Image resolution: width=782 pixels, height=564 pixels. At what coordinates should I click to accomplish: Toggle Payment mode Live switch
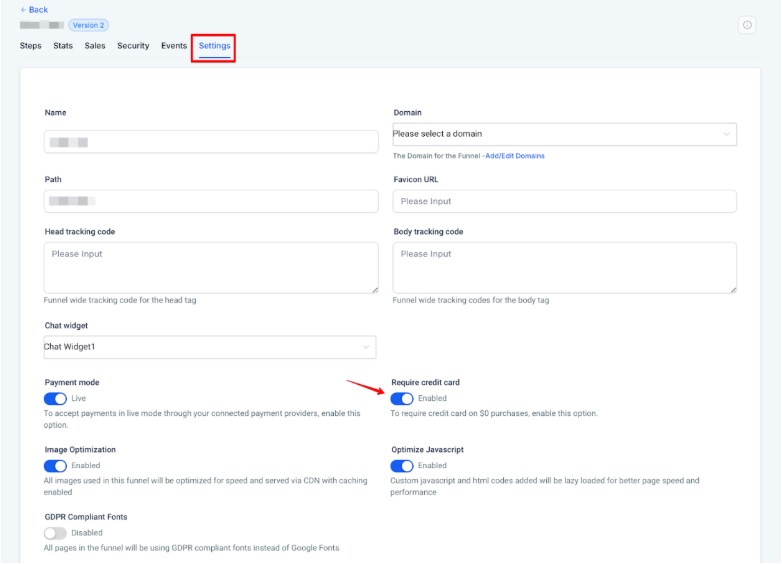click(56, 398)
